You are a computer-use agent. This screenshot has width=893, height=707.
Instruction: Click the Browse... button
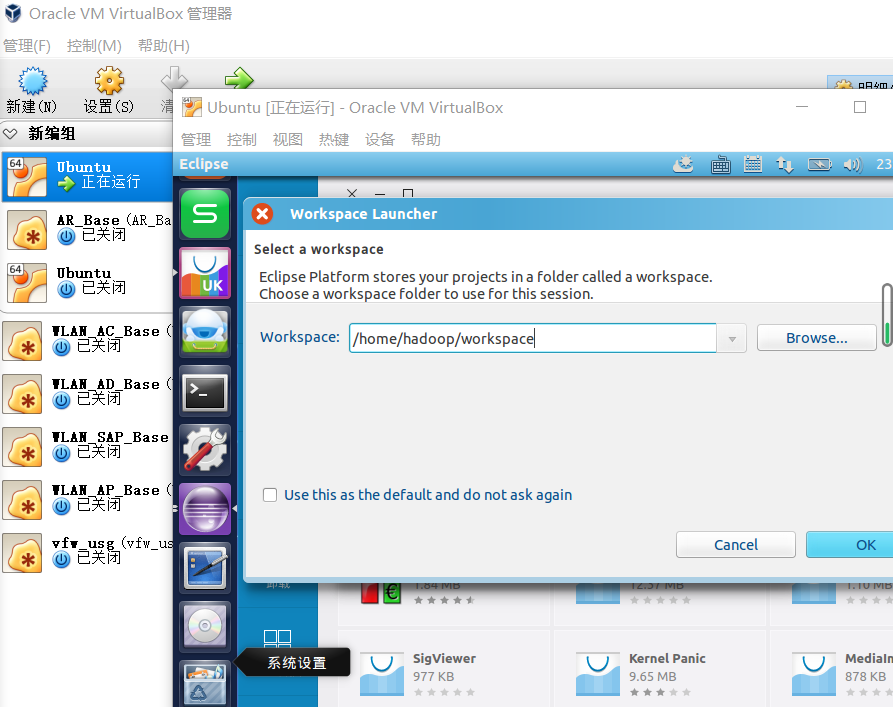816,338
